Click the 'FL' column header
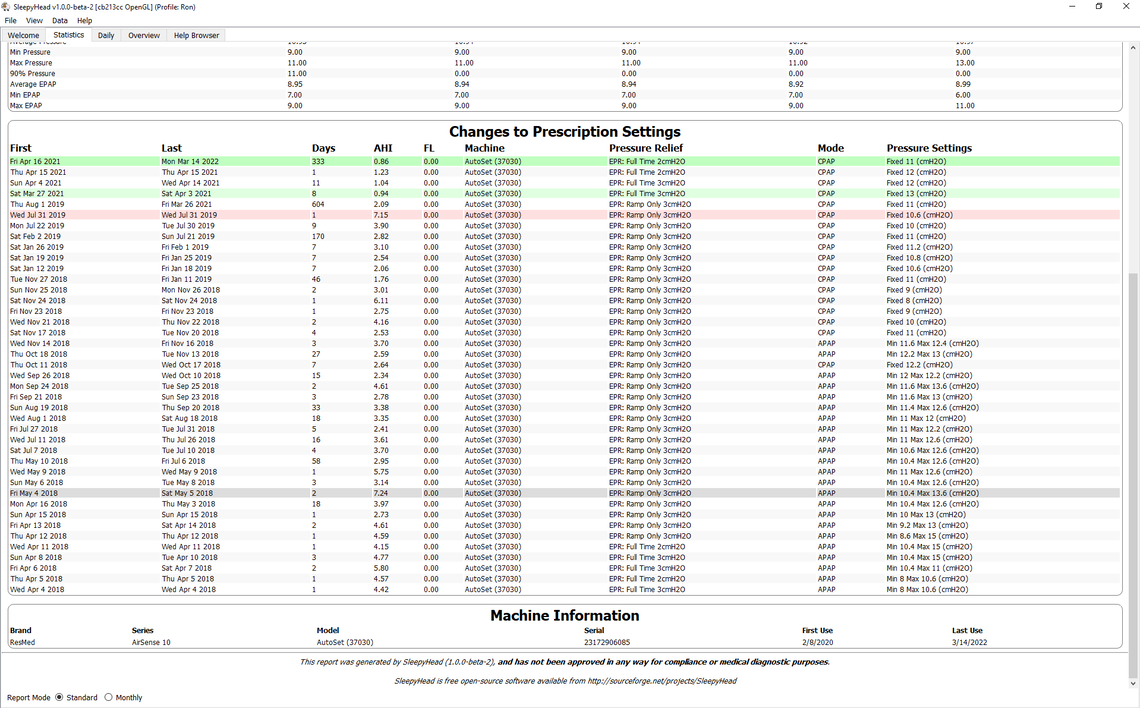The image size is (1140, 708). [x=429, y=148]
